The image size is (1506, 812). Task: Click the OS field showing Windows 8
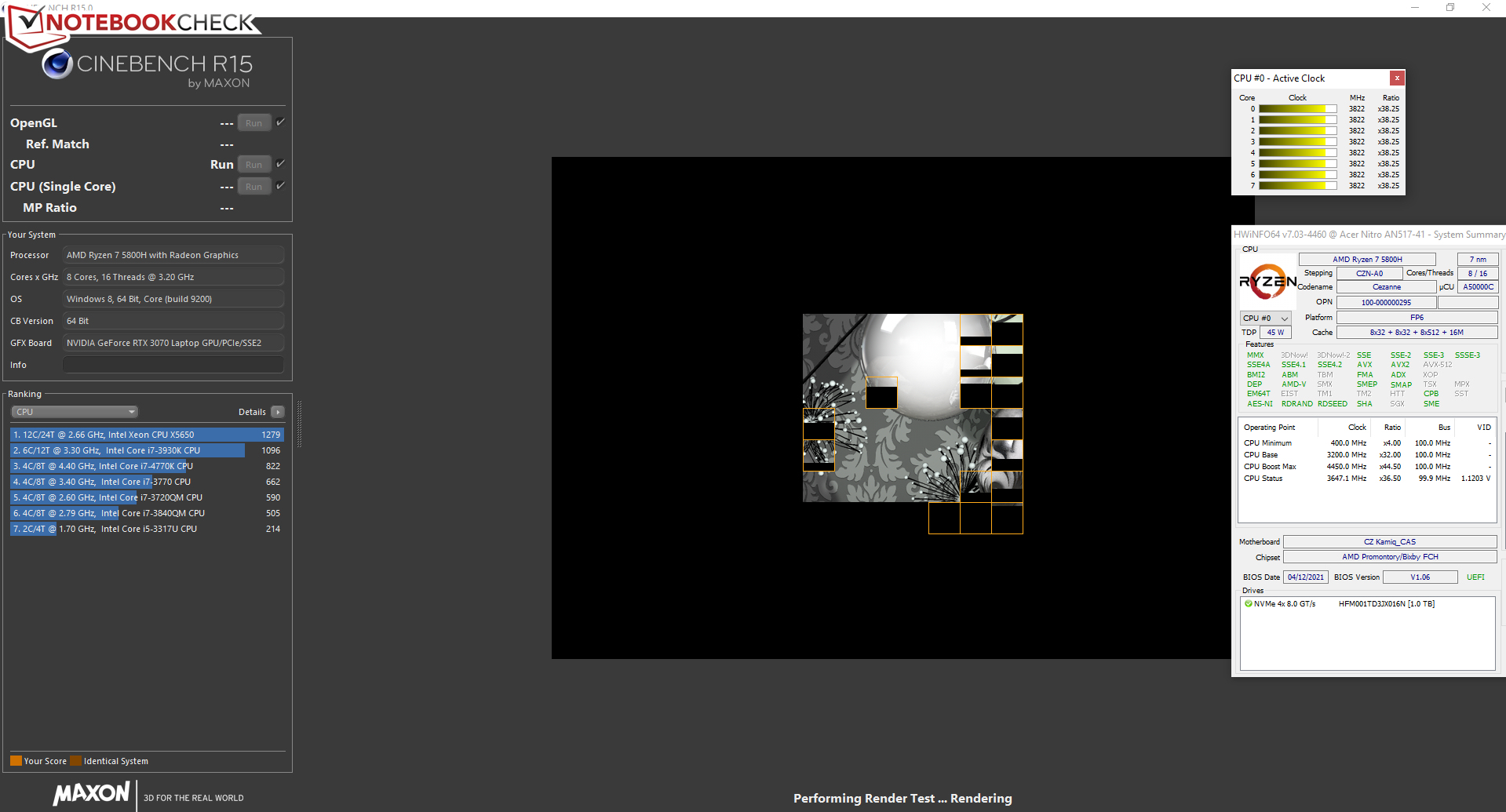(x=173, y=299)
